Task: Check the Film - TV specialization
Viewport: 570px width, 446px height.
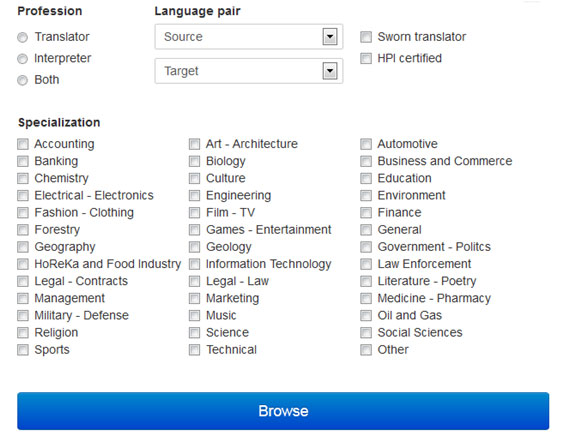Action: 194,213
